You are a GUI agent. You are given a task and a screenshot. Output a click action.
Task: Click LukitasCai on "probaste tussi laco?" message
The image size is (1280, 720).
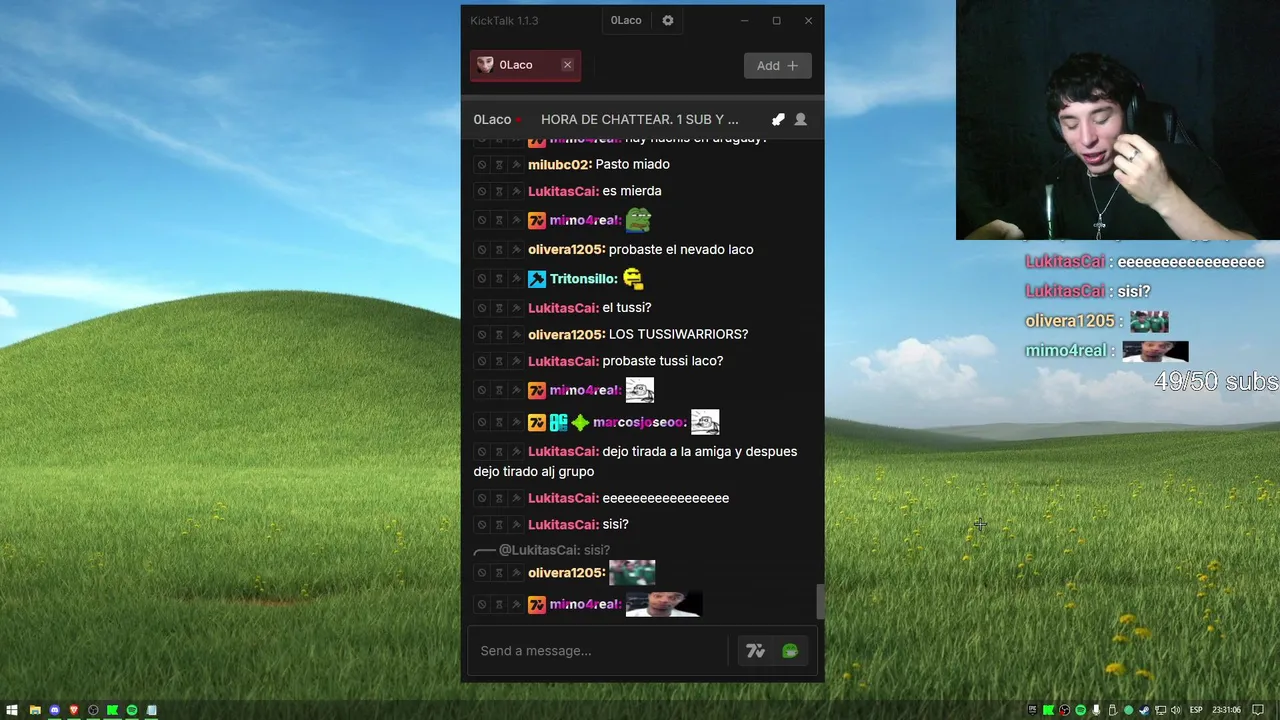(564, 361)
